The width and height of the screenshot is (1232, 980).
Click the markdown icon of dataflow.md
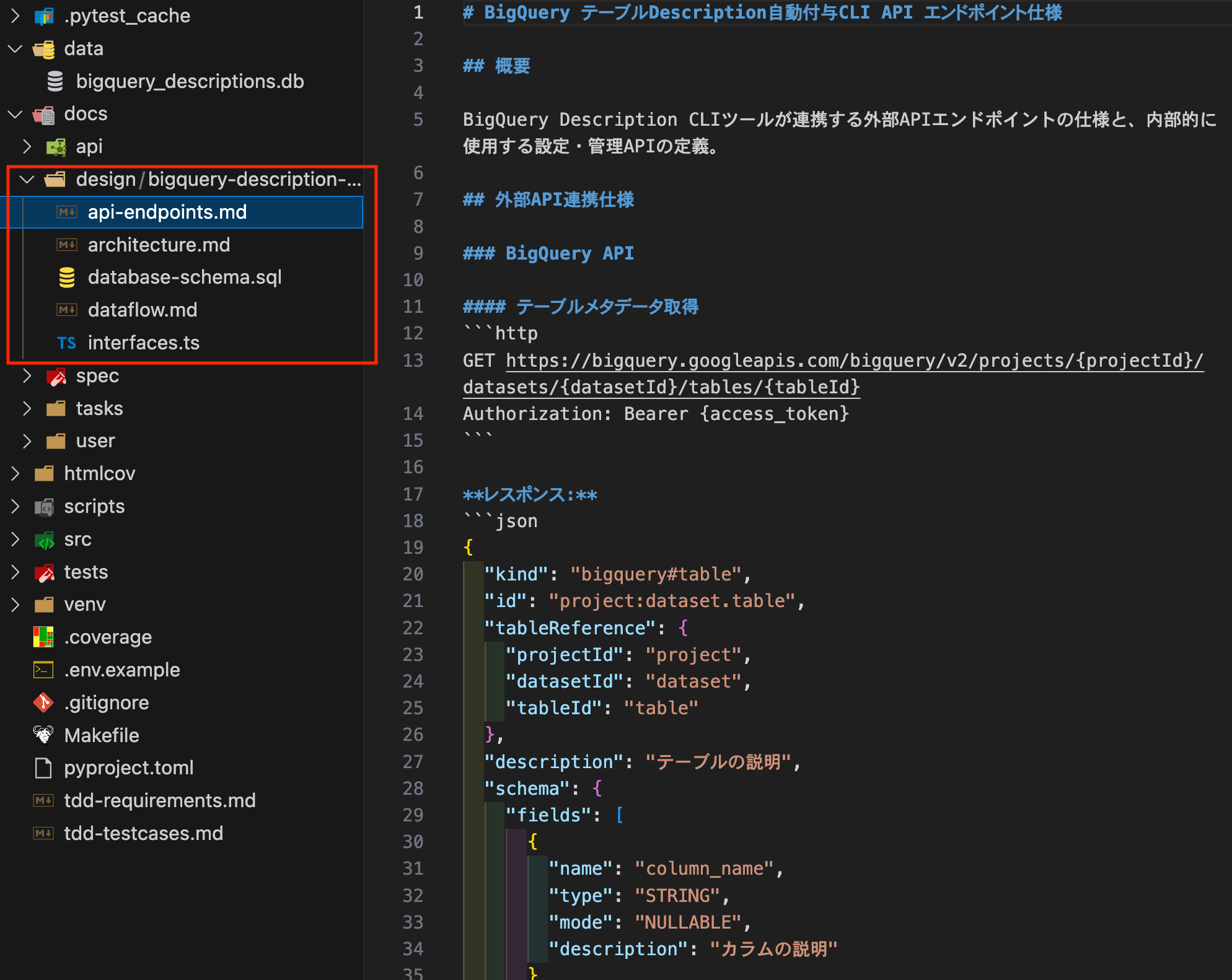tap(67, 310)
